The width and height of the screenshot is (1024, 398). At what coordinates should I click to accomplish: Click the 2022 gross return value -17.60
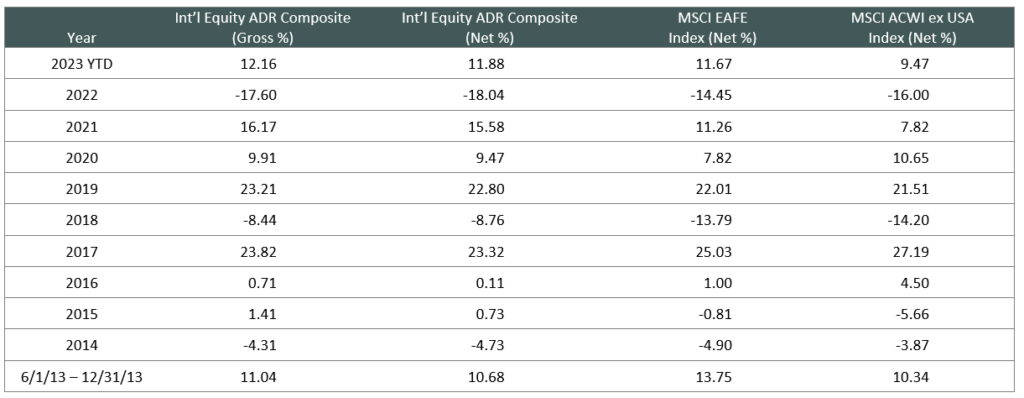click(261, 95)
